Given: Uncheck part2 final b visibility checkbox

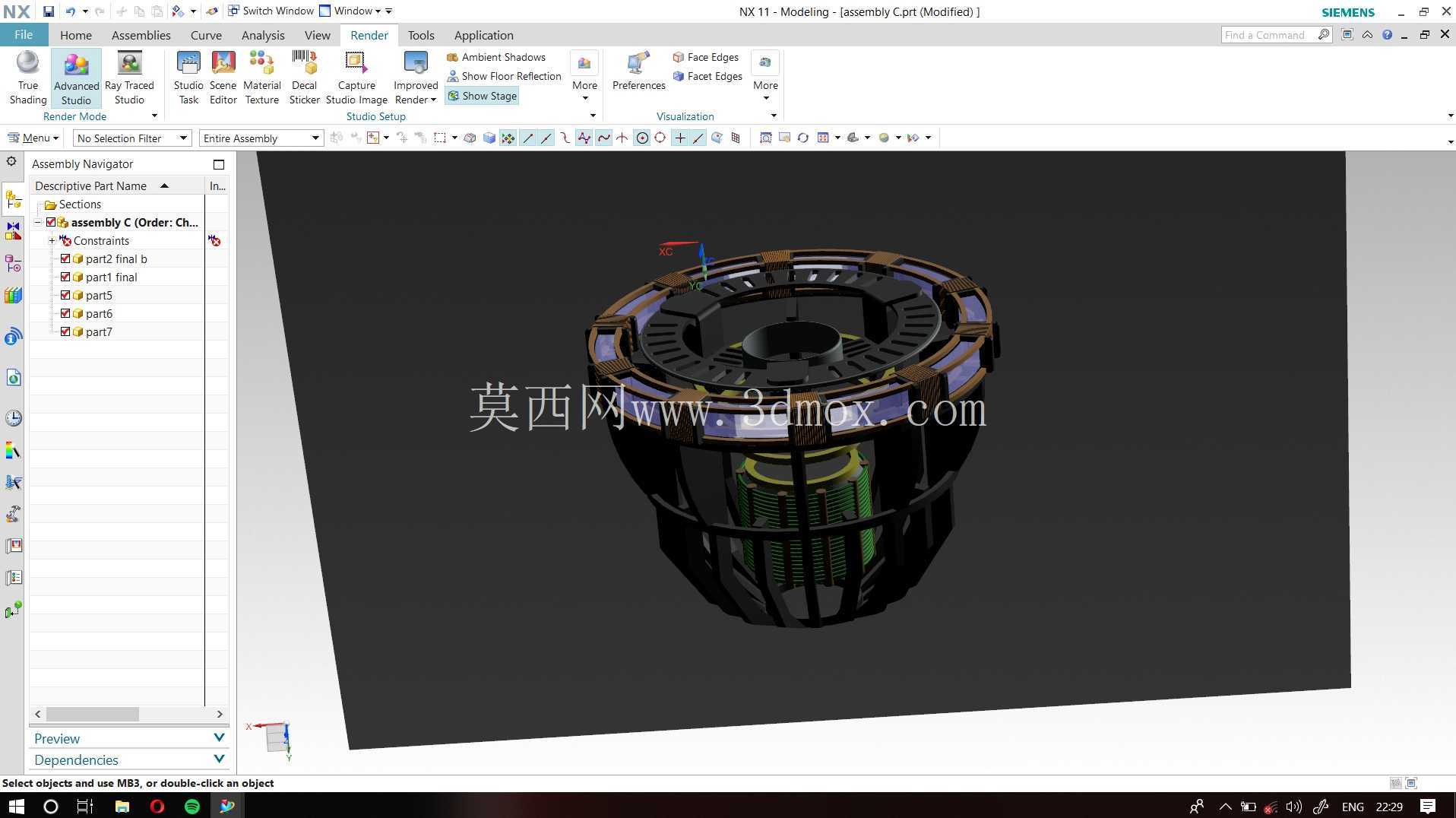Looking at the screenshot, I should coord(65,259).
